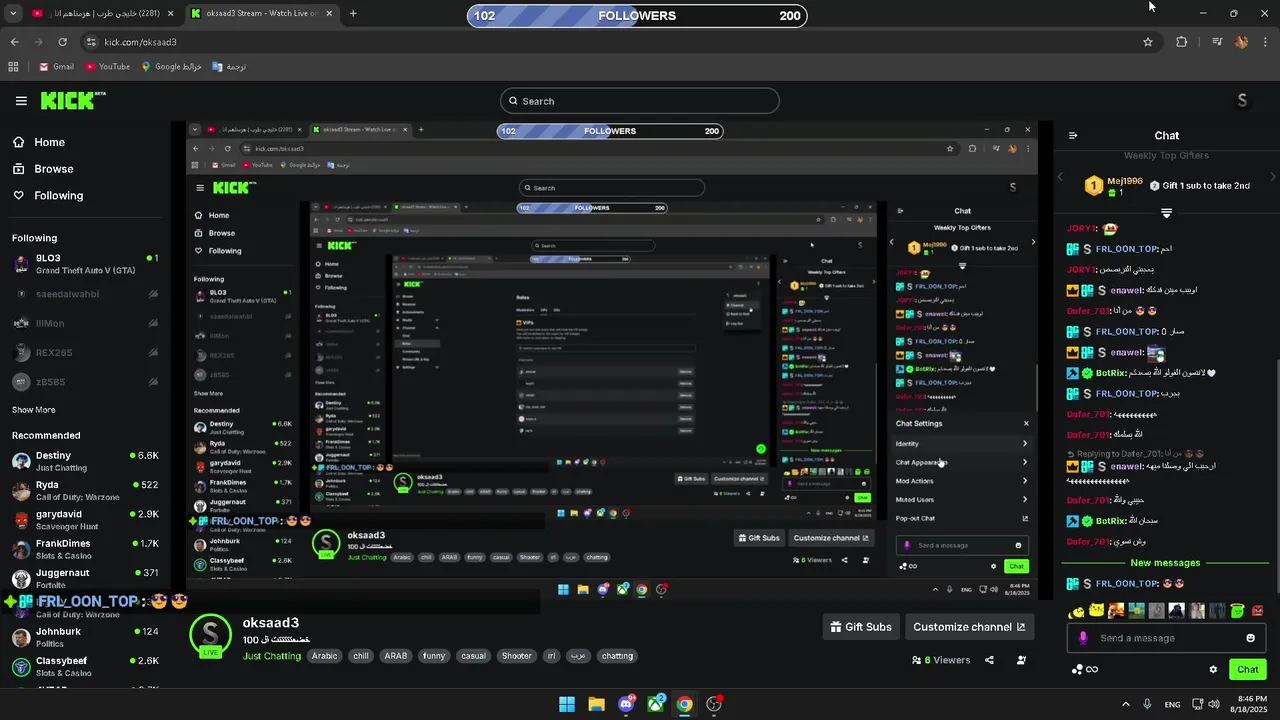Expand the tab search dropdown arrow
1280x720 pixels.
[14, 13]
